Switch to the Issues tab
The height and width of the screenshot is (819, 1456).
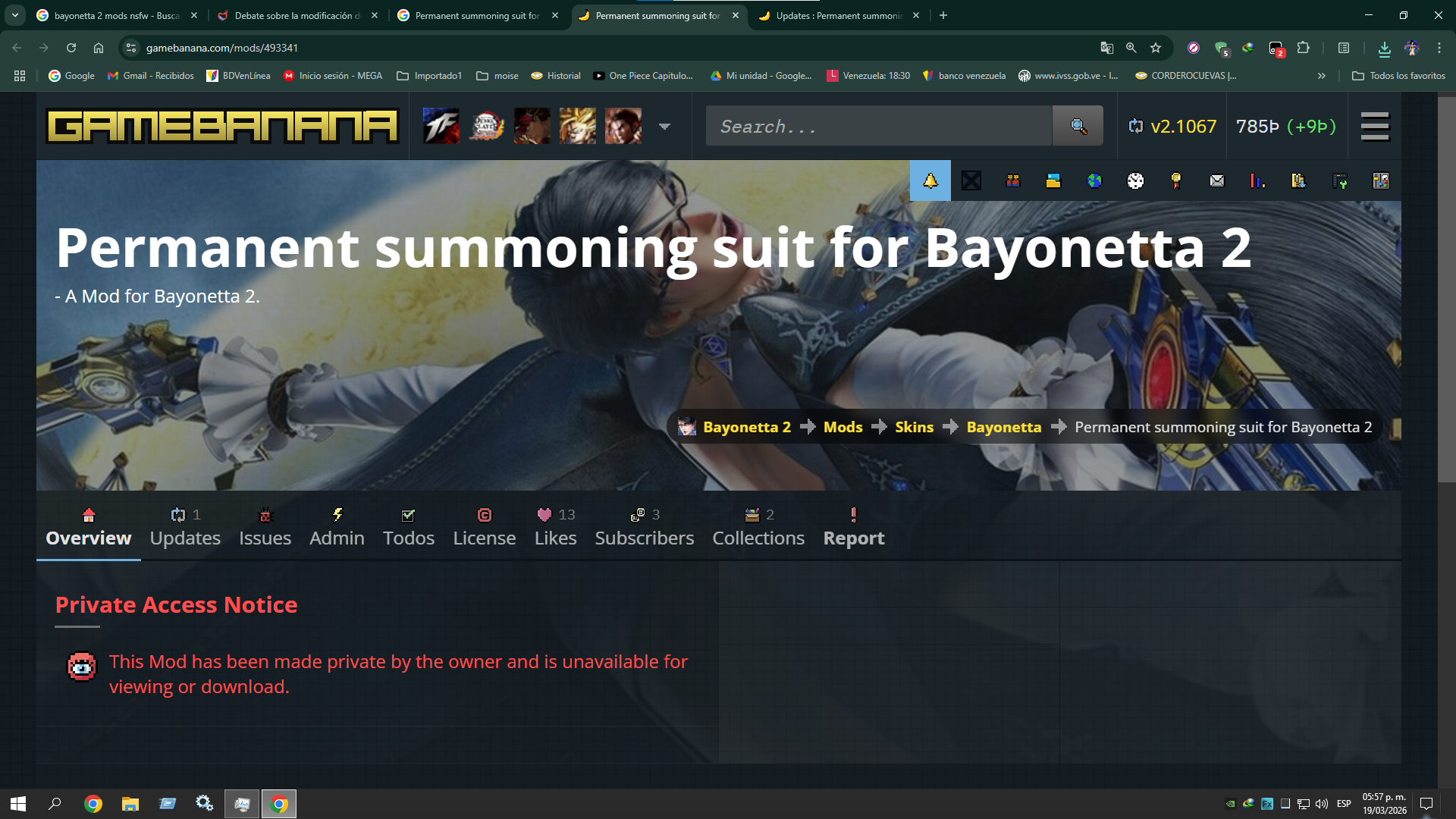(265, 527)
